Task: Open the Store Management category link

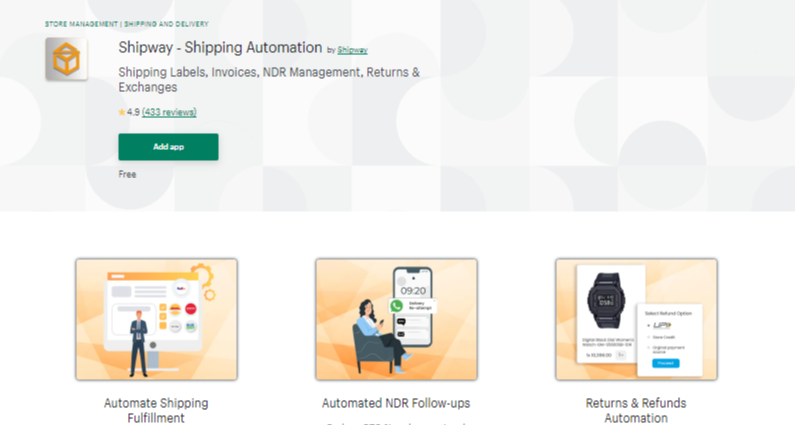Action: point(81,24)
